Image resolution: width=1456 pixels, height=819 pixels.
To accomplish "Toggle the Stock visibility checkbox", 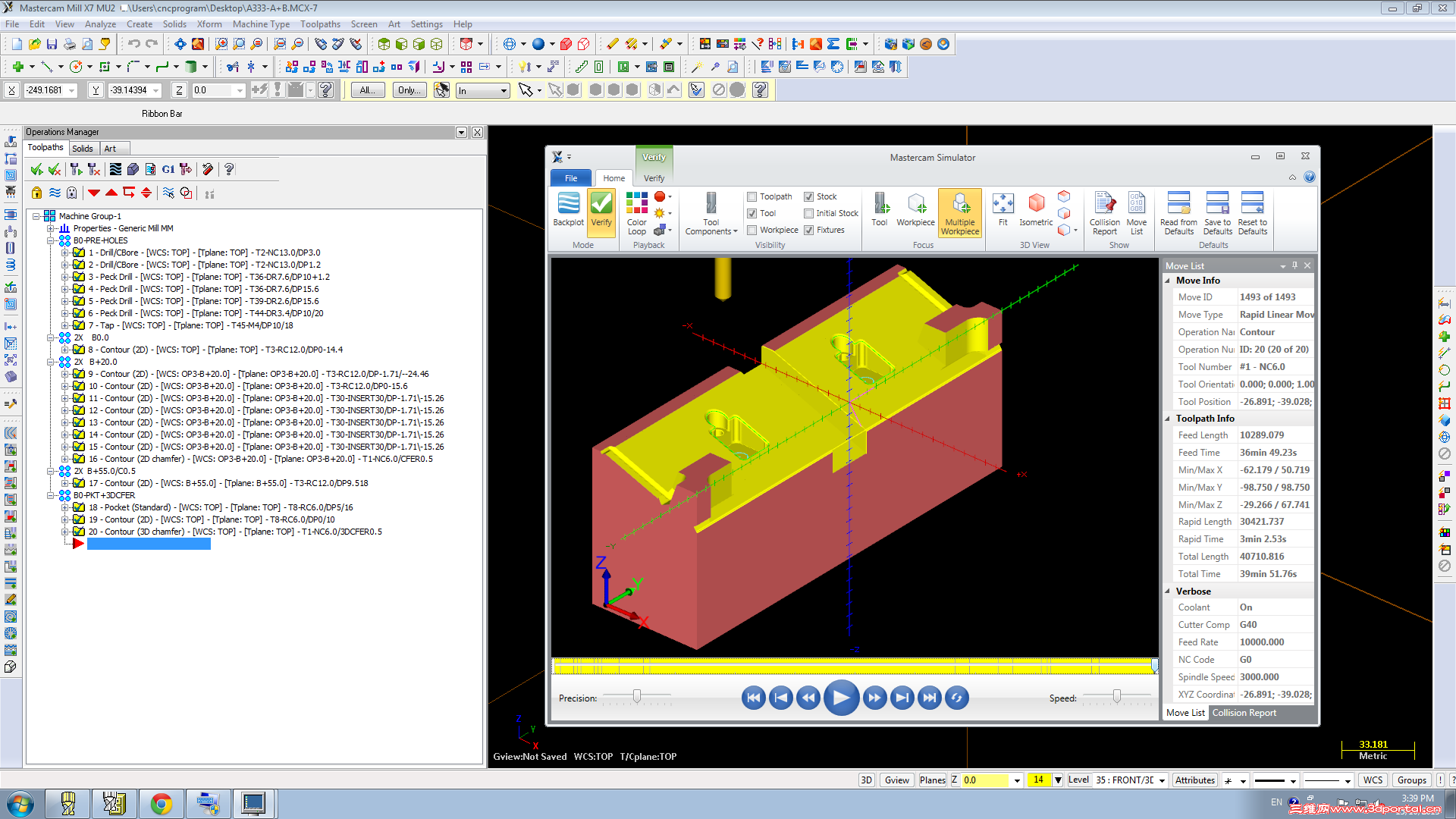I will (x=808, y=196).
